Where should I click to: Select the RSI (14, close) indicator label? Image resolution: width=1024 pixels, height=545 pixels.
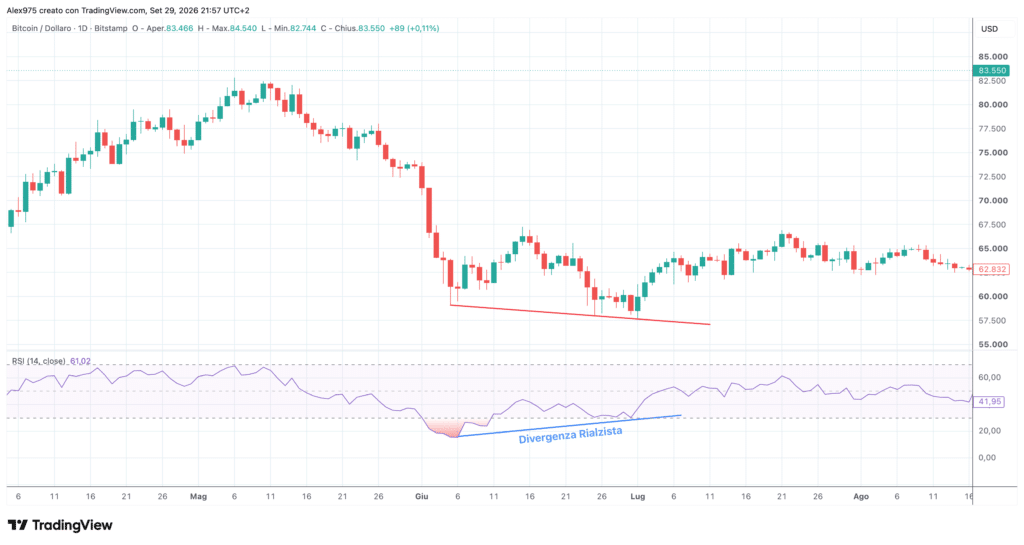point(39,361)
